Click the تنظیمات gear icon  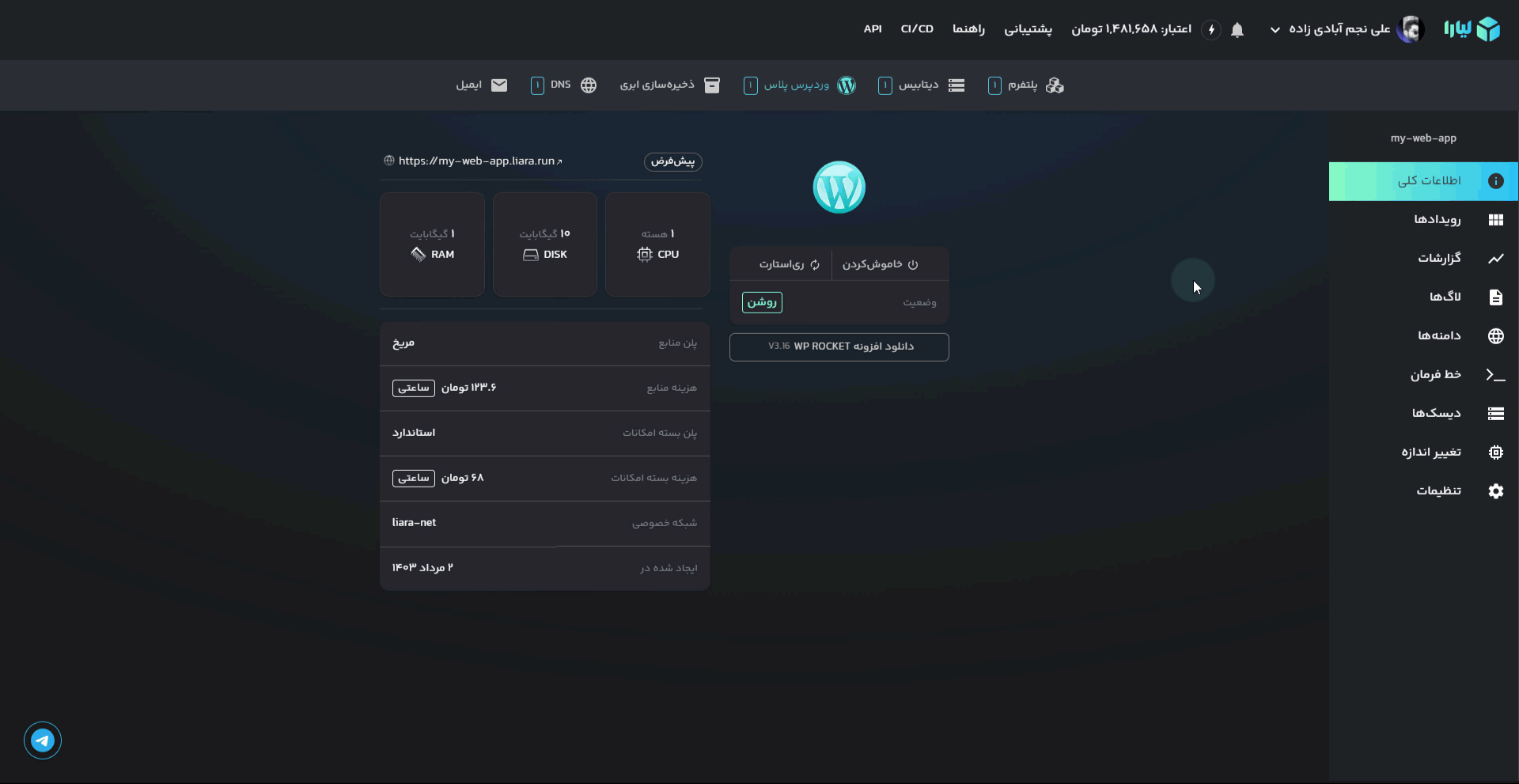click(1495, 491)
